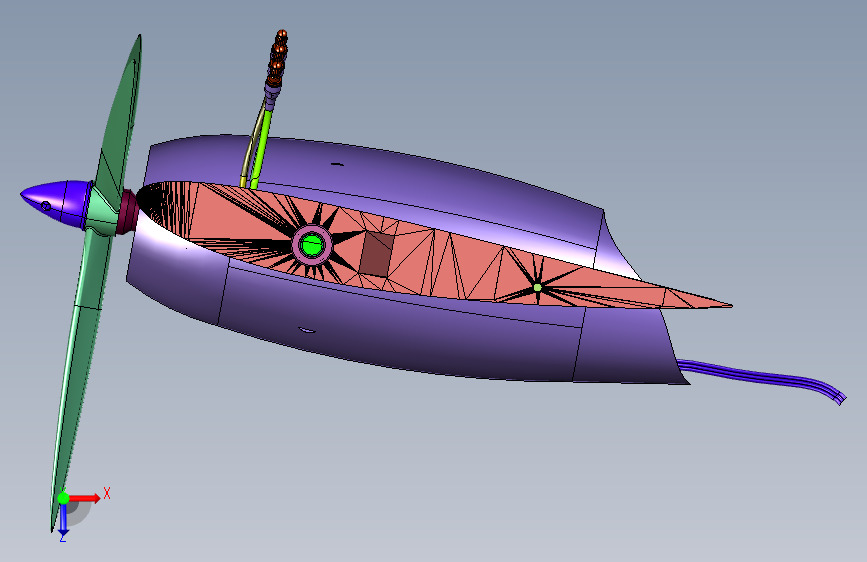Click the green motor shaft circle in section
The width and height of the screenshot is (867, 562).
click(312, 244)
